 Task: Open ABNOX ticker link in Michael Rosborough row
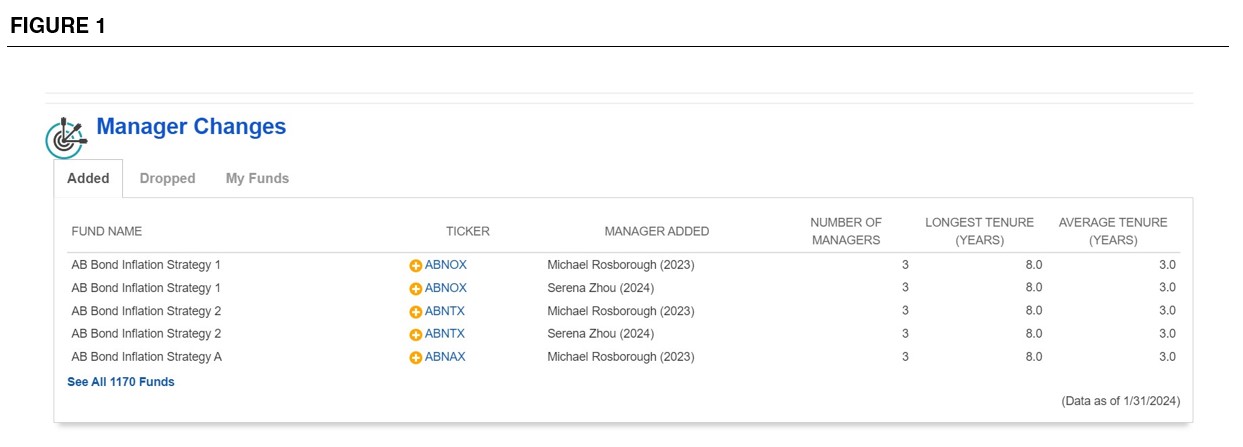[446, 265]
